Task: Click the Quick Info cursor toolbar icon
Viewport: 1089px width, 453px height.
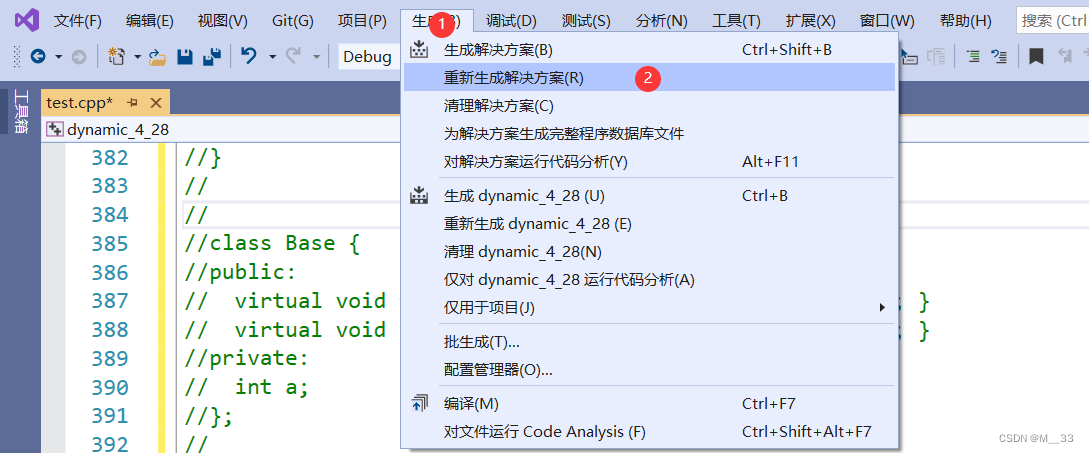Action: click(910, 56)
